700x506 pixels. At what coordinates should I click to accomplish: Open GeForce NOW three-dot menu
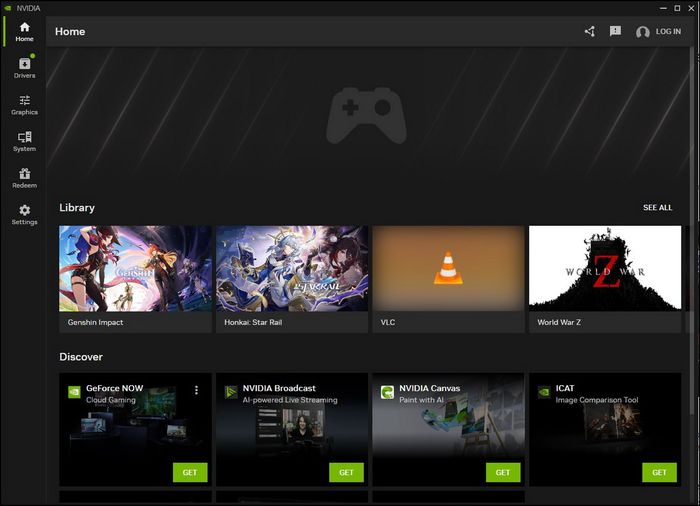[x=196, y=390]
